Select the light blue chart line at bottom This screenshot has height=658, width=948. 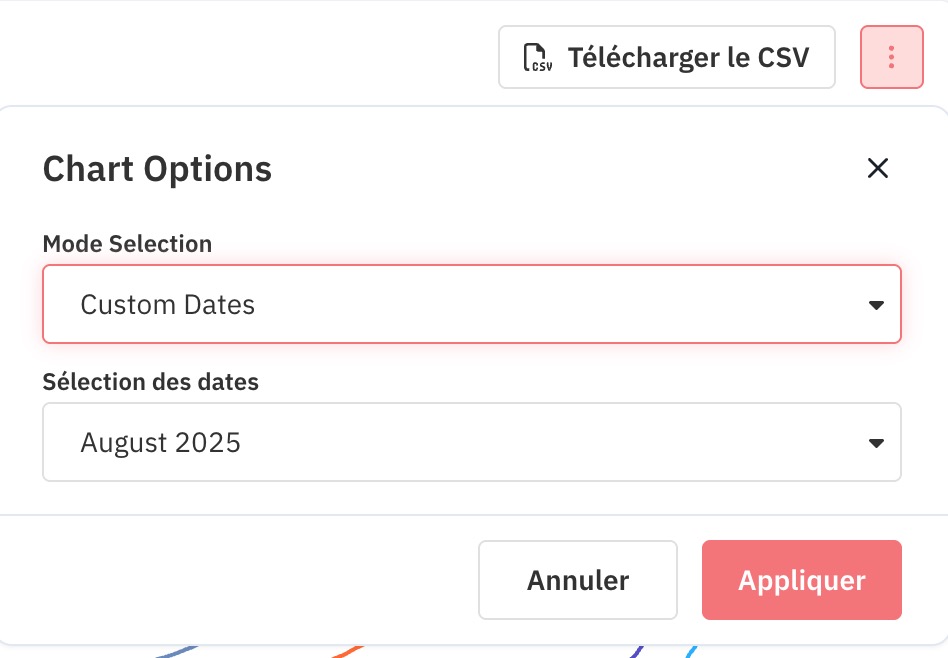coord(691,652)
